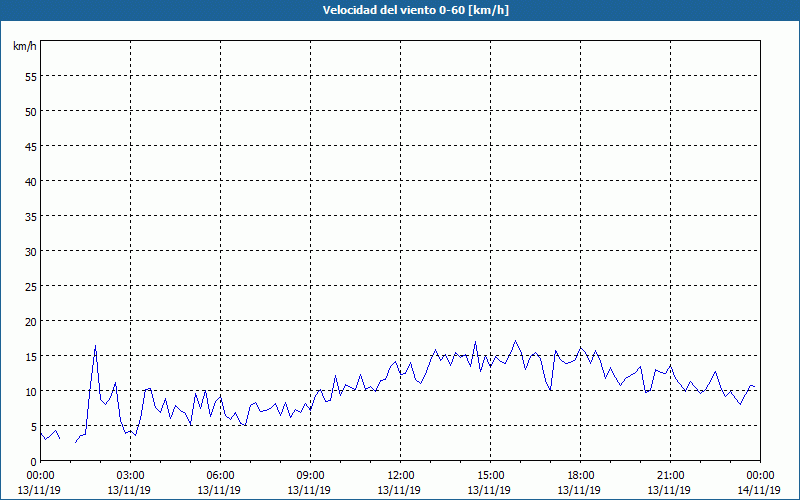Select the 15 value on the y-axis
800x500 pixels.
[x=31, y=357]
